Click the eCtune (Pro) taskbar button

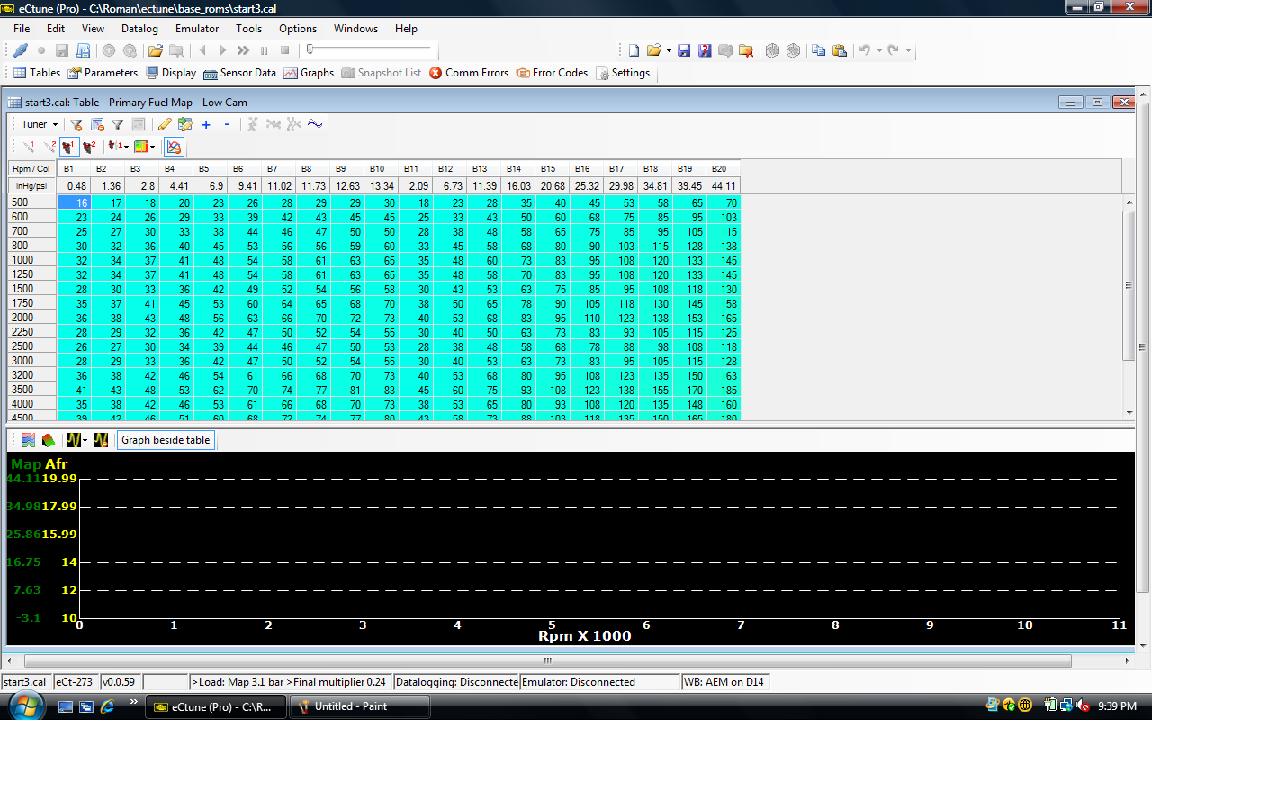pos(217,706)
